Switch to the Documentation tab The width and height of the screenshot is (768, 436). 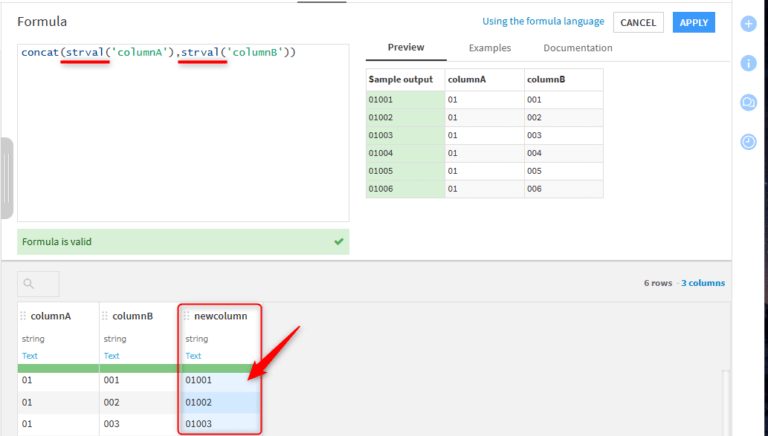click(577, 48)
